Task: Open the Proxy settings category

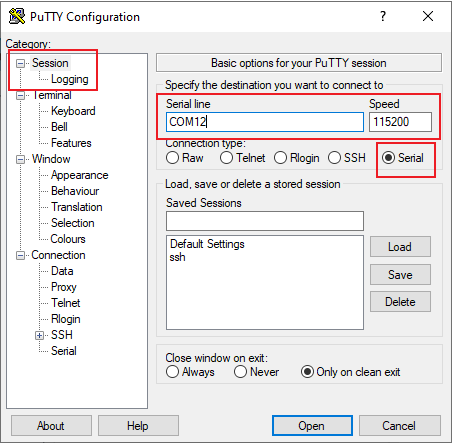Action: pyautogui.click(x=64, y=287)
